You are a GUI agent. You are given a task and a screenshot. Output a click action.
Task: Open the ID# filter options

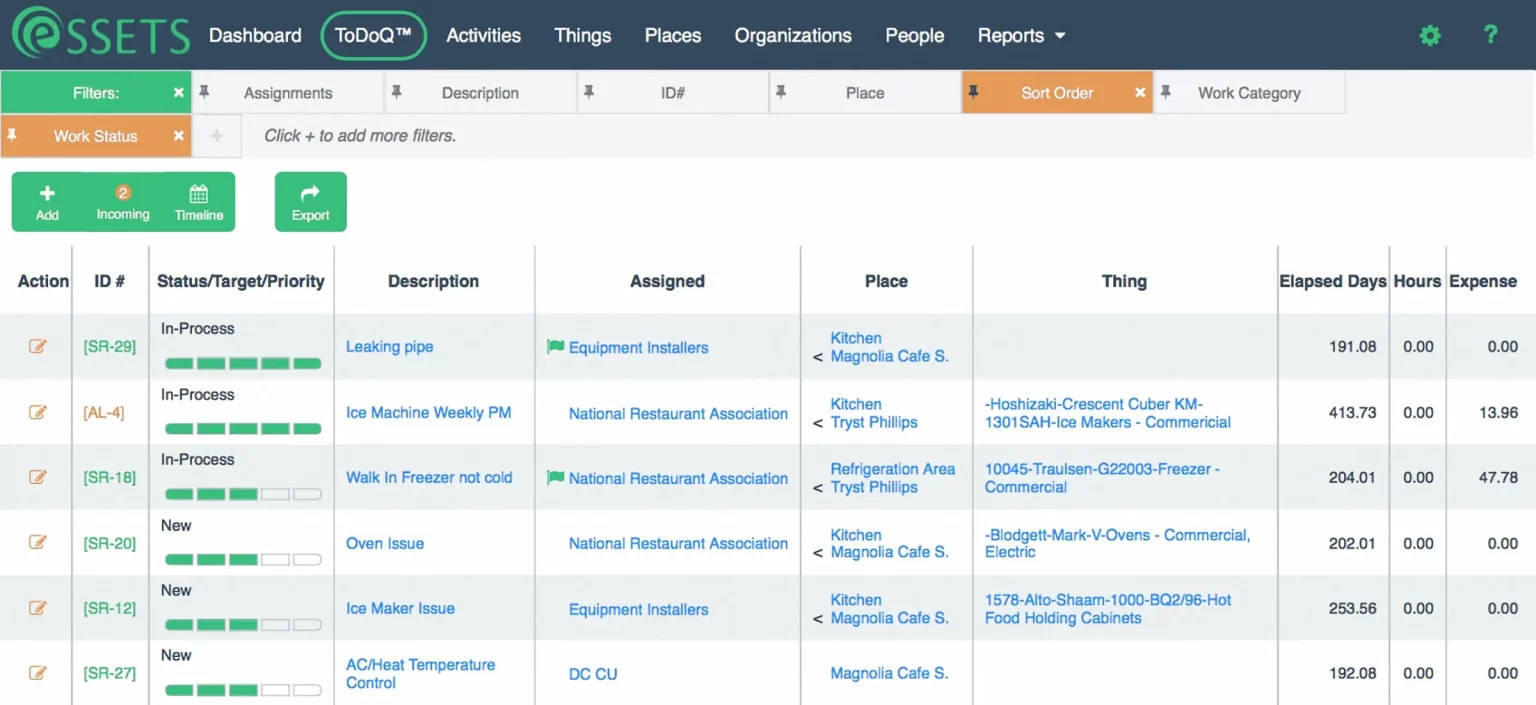pos(673,93)
